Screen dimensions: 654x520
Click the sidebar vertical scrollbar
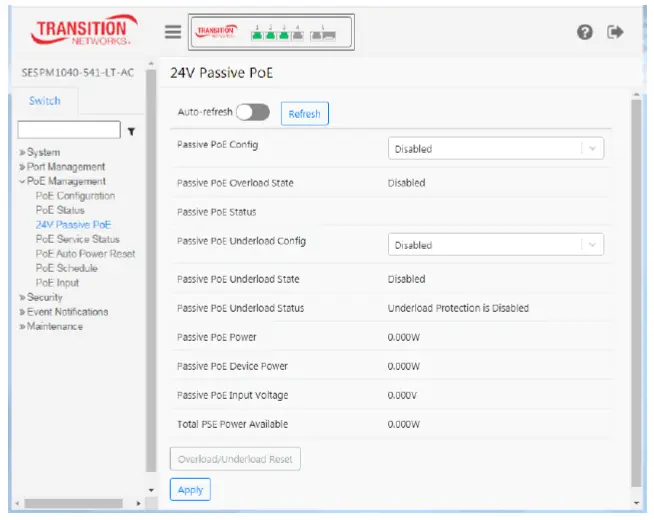(151, 271)
